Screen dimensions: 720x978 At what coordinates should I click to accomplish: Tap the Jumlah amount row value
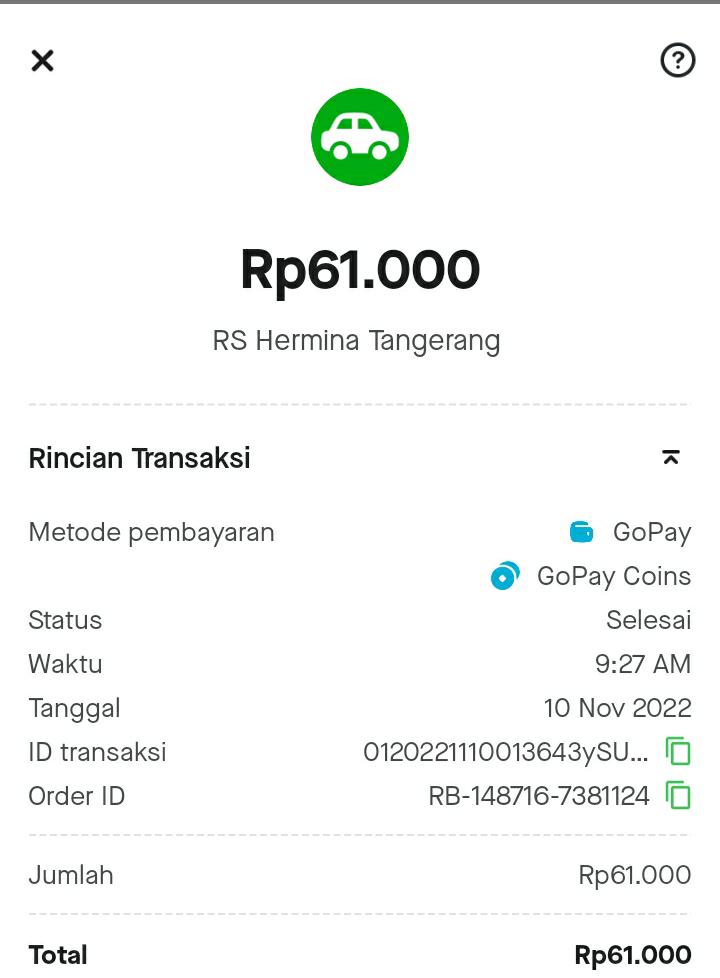point(634,875)
